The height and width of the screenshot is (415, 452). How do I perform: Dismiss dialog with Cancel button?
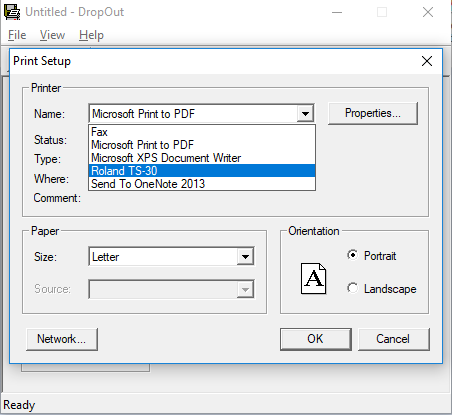(394, 339)
